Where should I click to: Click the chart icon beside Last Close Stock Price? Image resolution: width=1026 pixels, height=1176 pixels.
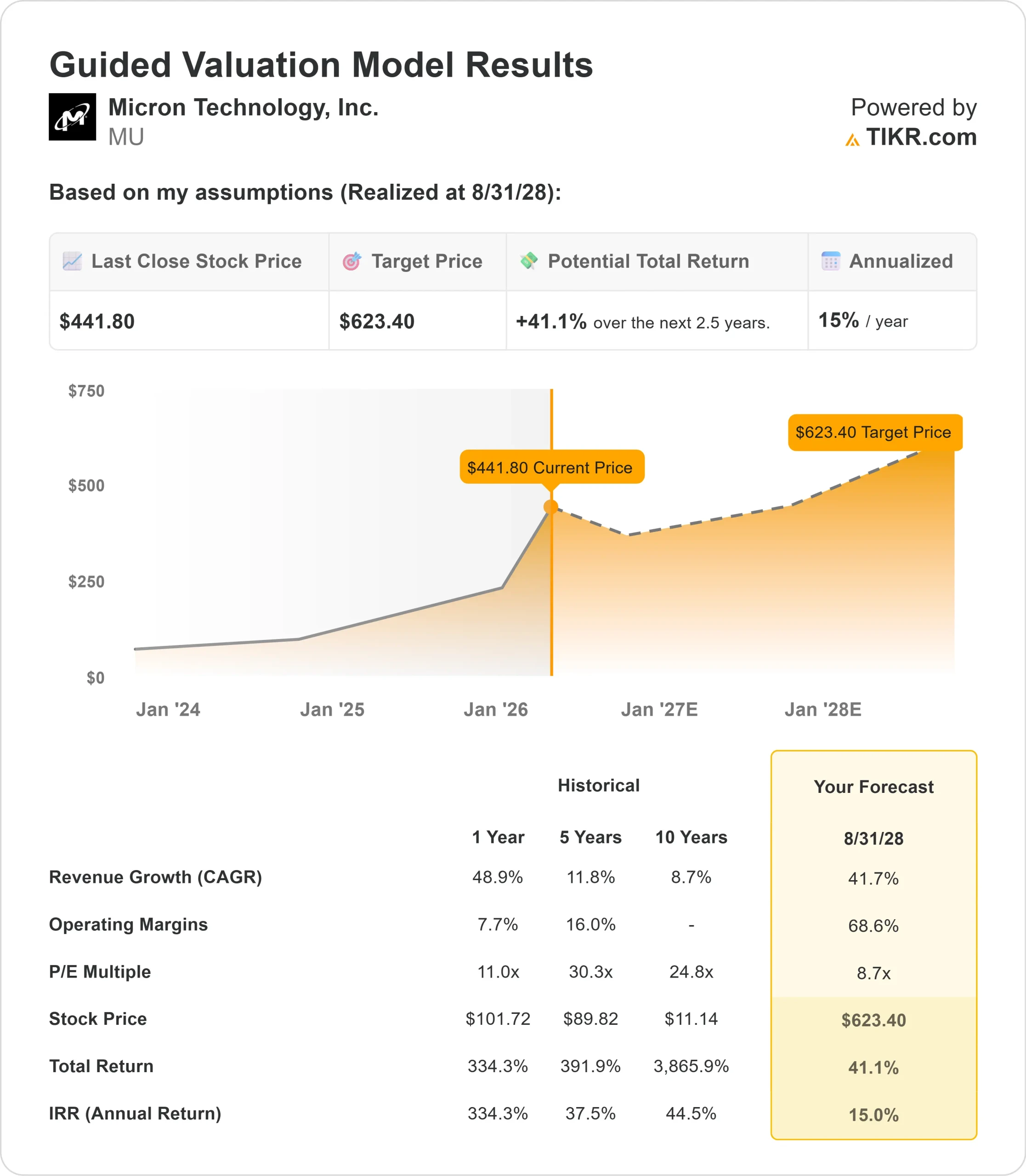[x=72, y=261]
